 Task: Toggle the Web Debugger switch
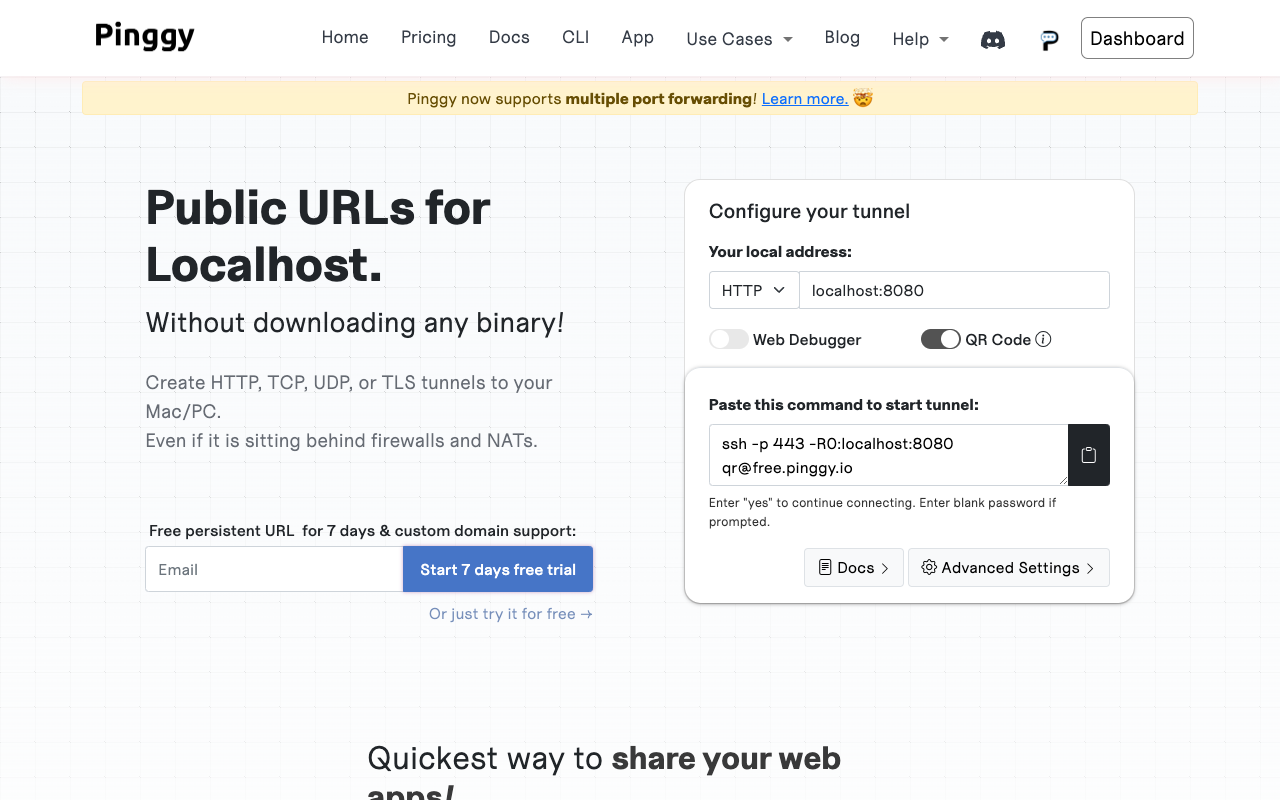point(729,339)
